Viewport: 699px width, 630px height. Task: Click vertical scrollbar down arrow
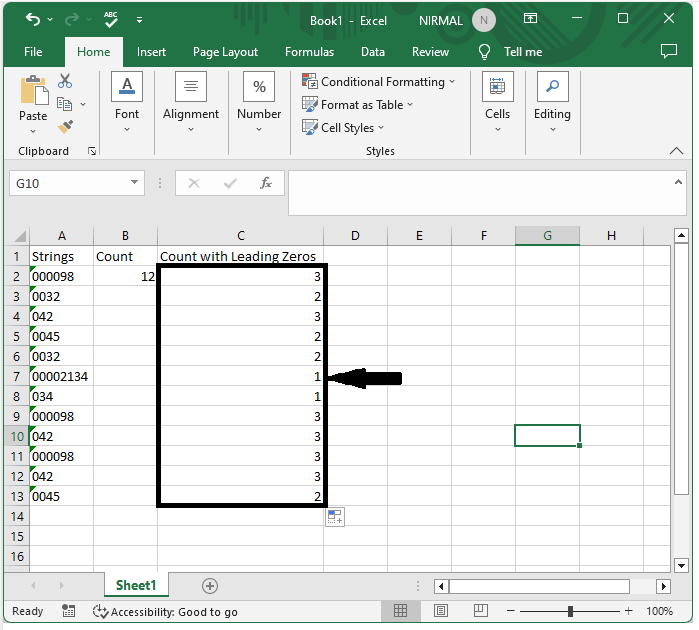tap(681, 566)
